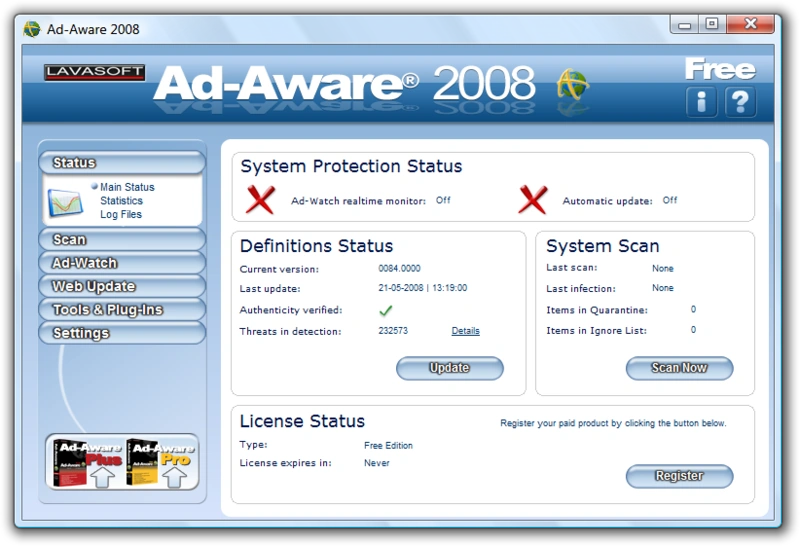Click the Authenticity verified green checkmark

click(386, 310)
